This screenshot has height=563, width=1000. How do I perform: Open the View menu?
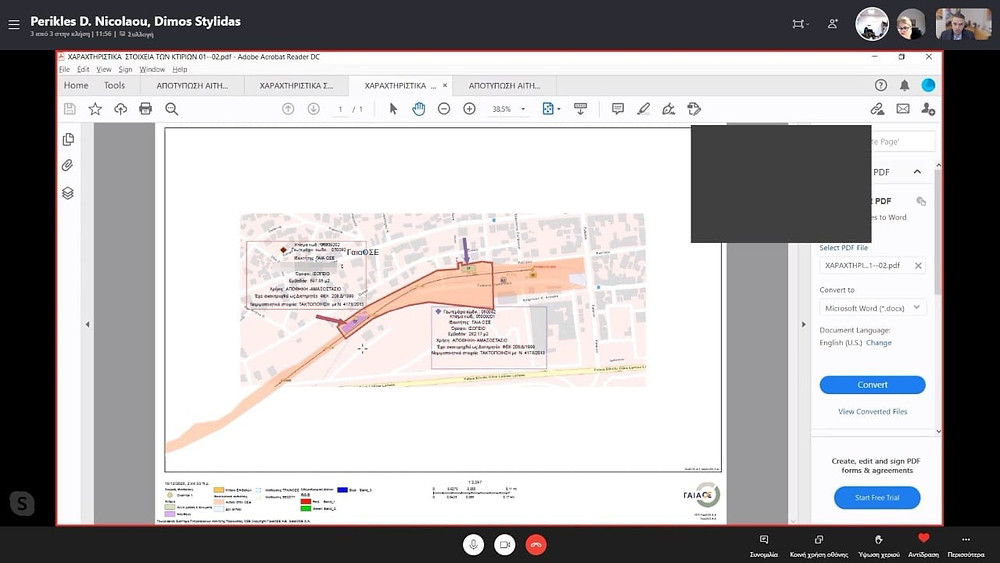click(104, 69)
